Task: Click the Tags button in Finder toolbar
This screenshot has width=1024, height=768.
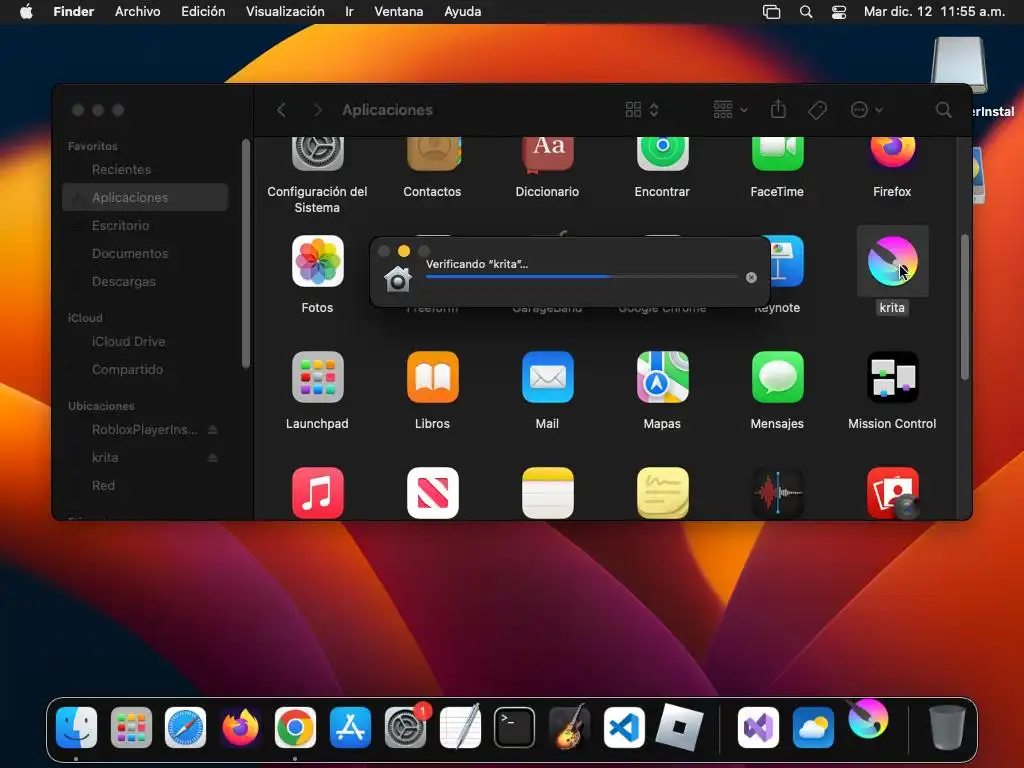Action: [x=817, y=110]
